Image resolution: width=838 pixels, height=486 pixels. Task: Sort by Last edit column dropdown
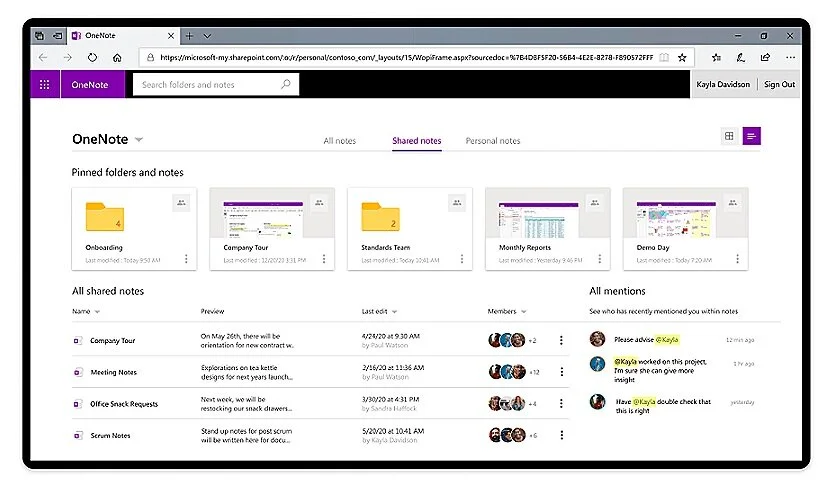pyautogui.click(x=394, y=312)
